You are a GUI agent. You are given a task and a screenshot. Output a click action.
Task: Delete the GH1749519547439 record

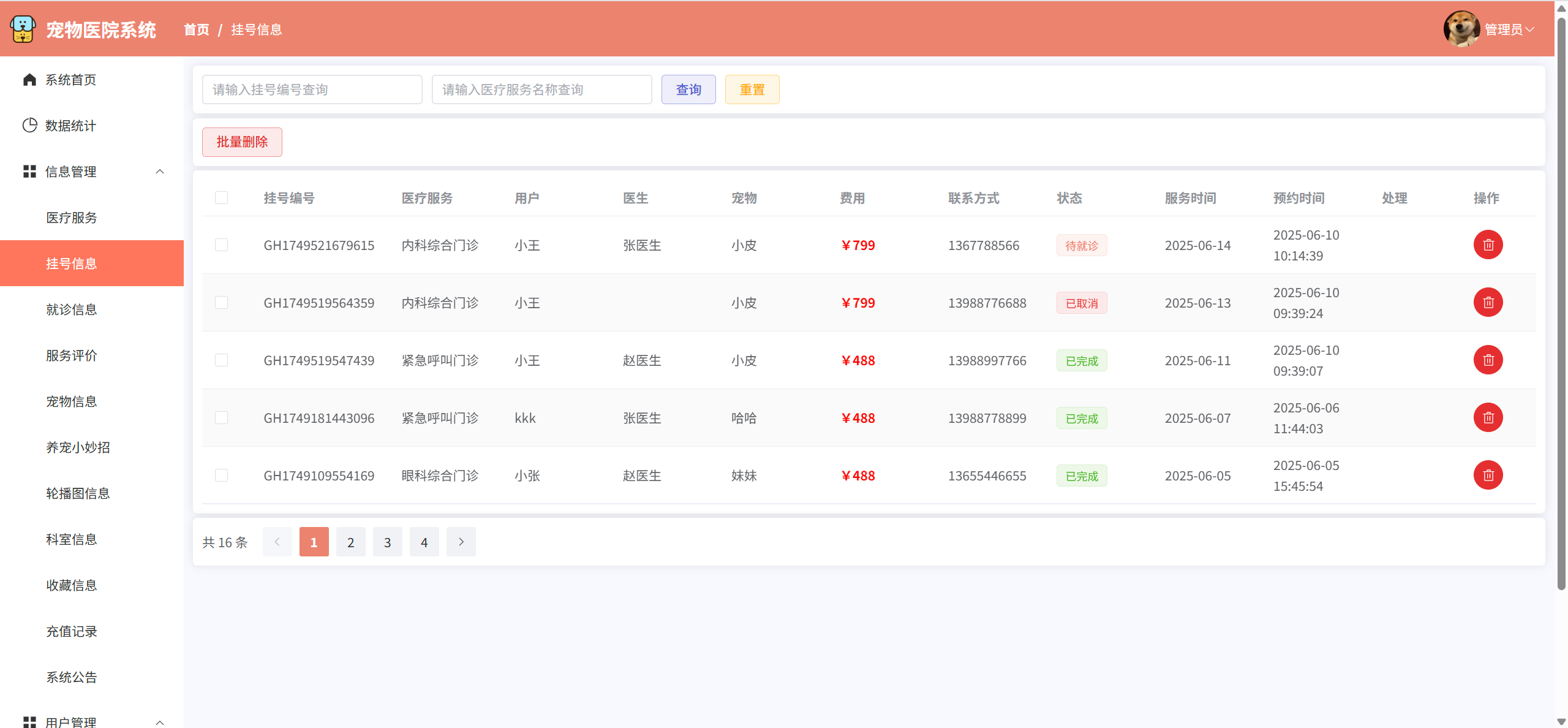point(1488,360)
